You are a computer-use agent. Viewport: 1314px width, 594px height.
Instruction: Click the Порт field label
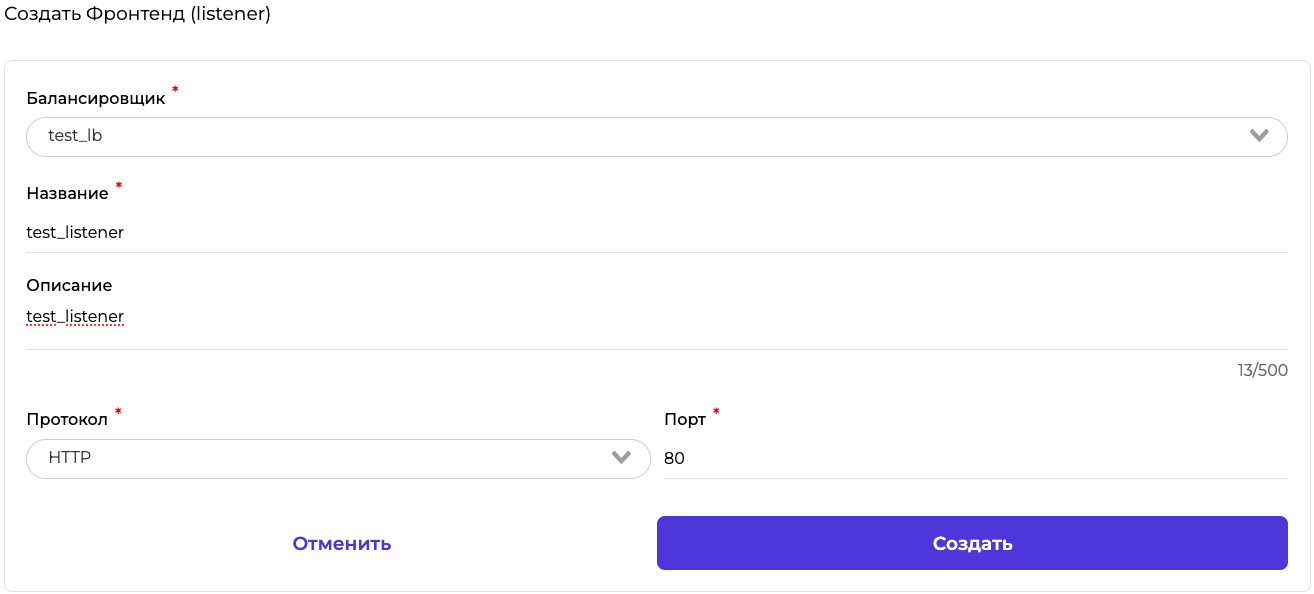(685, 419)
